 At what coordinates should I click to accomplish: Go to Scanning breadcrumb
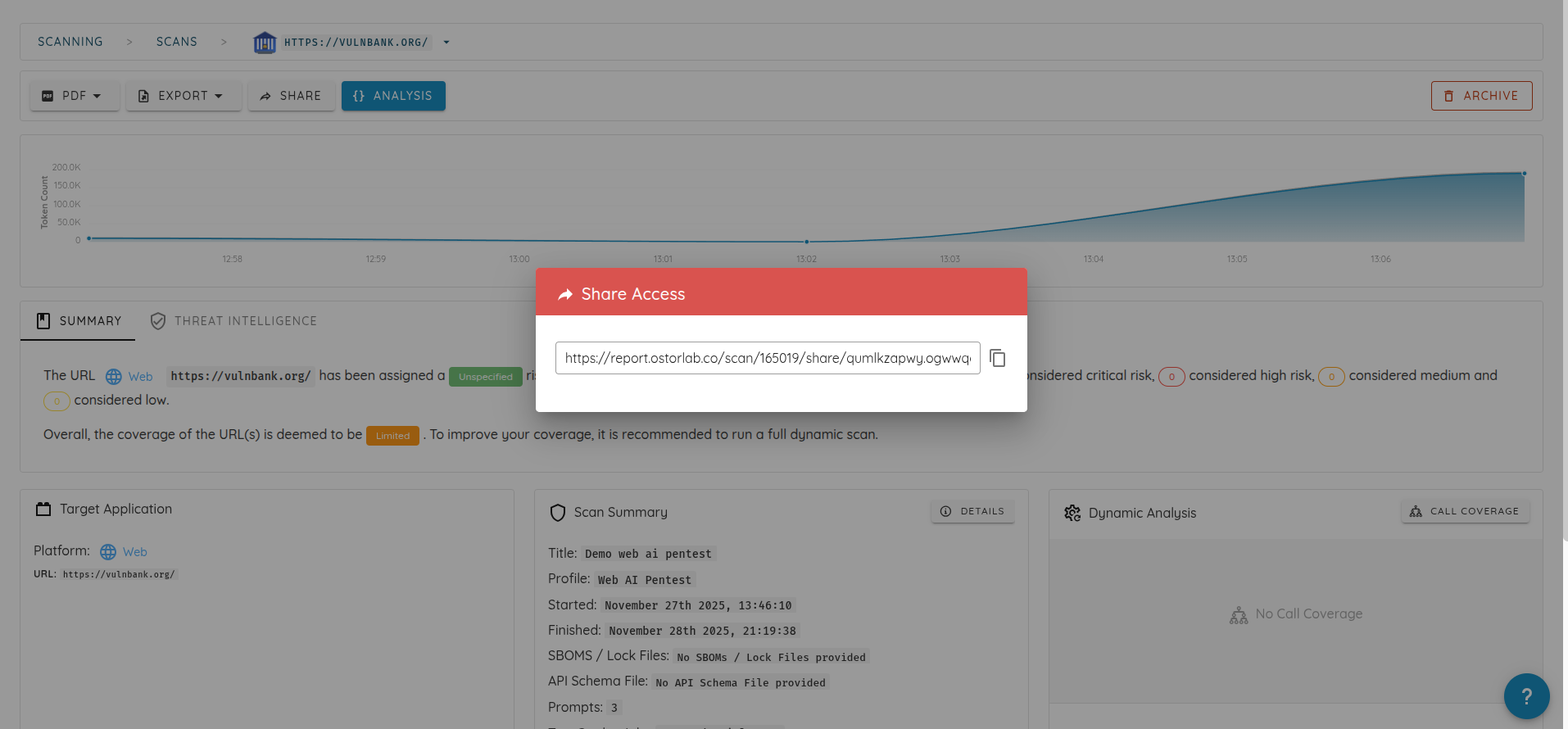pos(70,42)
